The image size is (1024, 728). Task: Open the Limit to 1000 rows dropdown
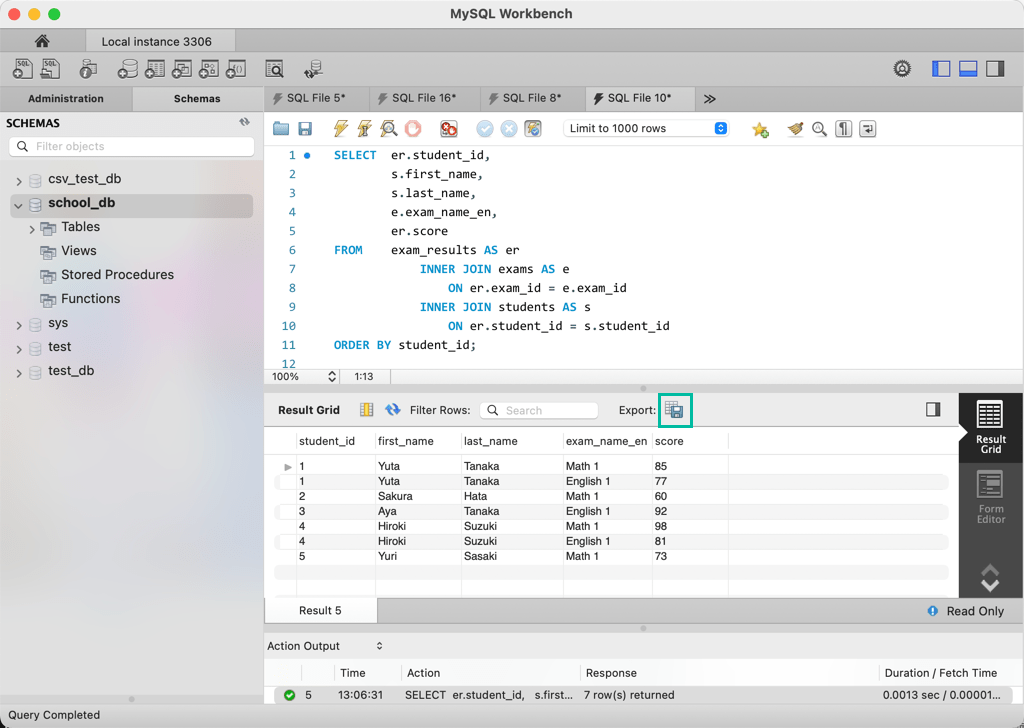(x=646, y=128)
